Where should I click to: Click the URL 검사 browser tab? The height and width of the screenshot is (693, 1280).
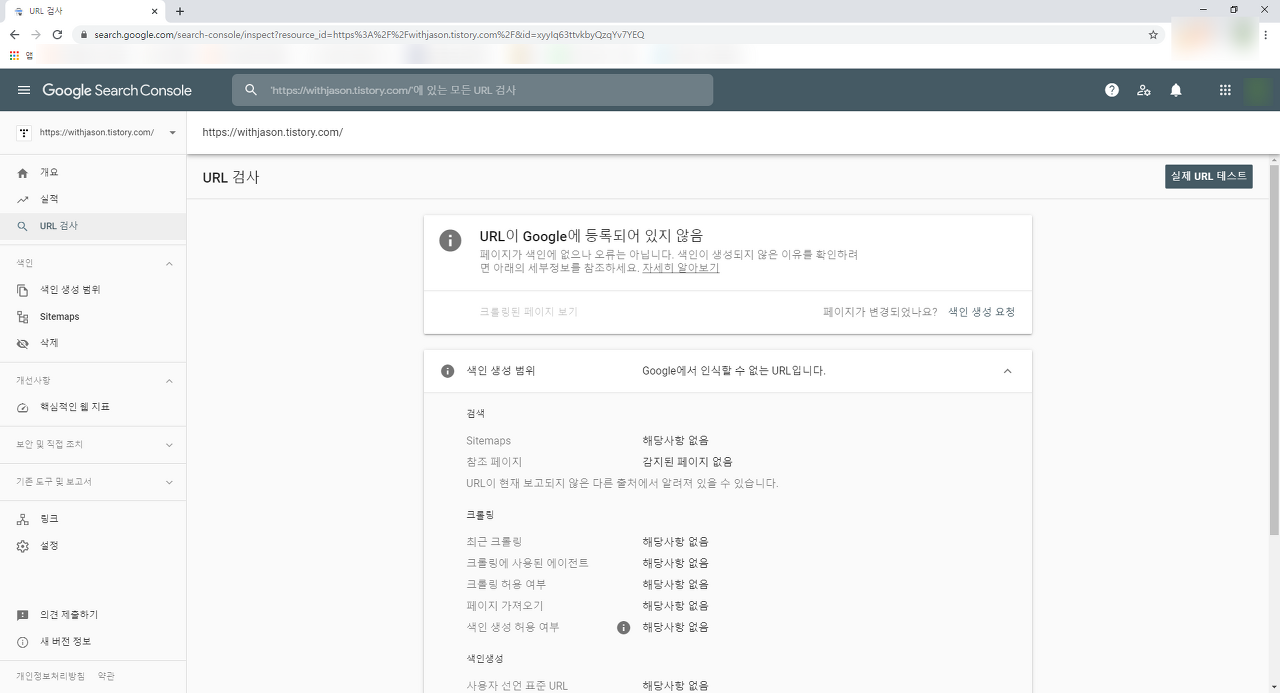click(85, 11)
